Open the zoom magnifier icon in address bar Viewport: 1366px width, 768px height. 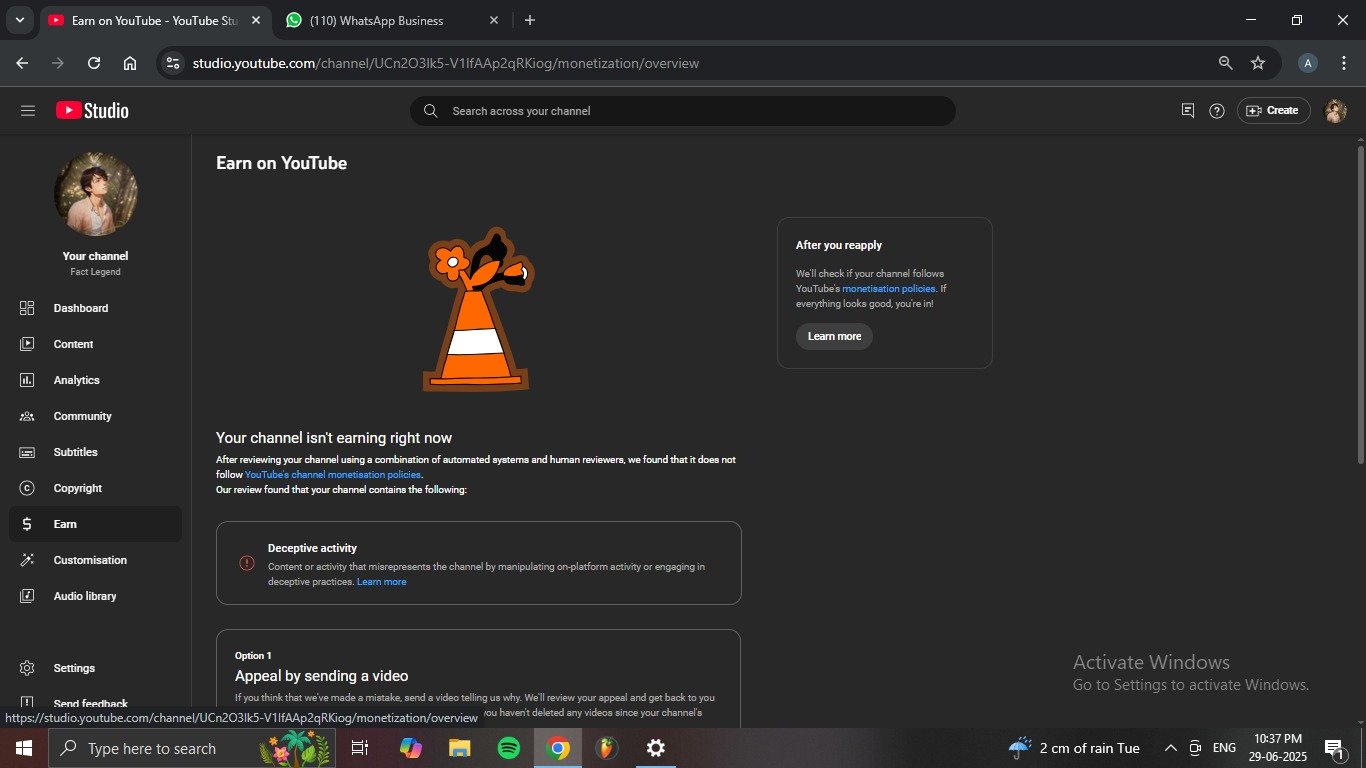(1225, 63)
